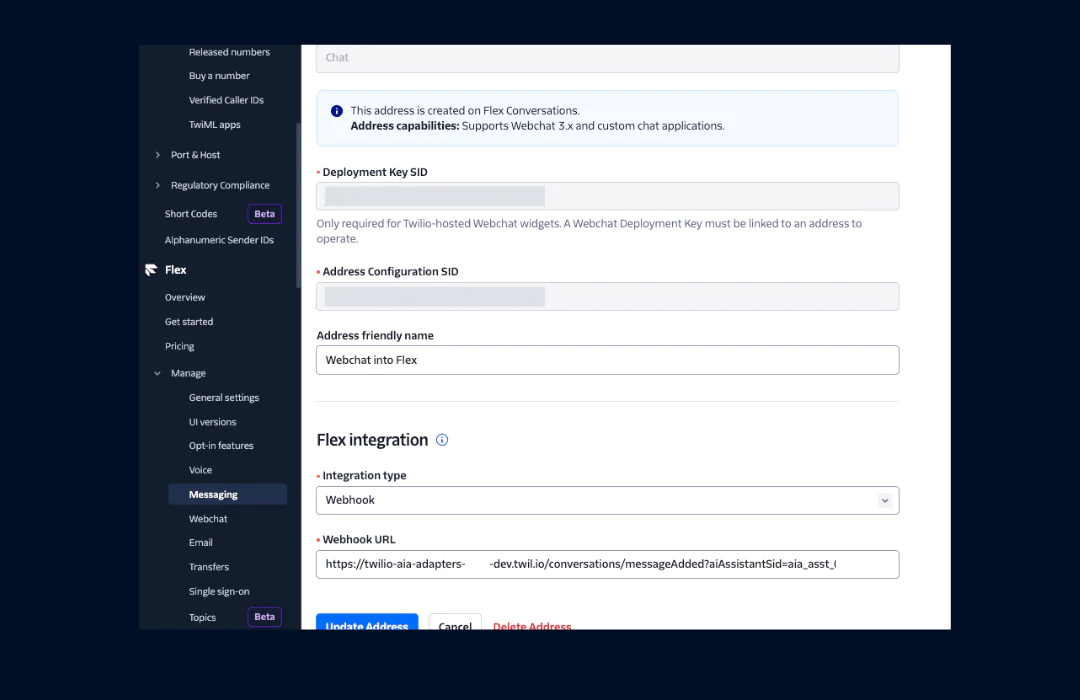Click the info icon in the address notice
The height and width of the screenshot is (700, 1080).
(337, 111)
